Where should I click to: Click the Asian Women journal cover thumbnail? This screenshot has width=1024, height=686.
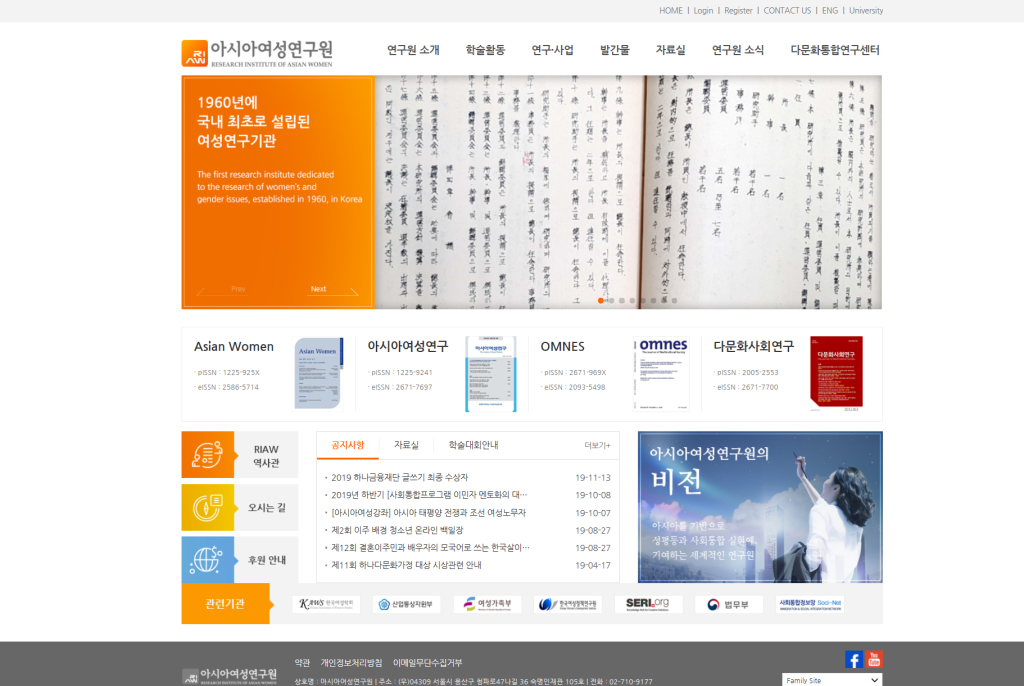(x=318, y=373)
